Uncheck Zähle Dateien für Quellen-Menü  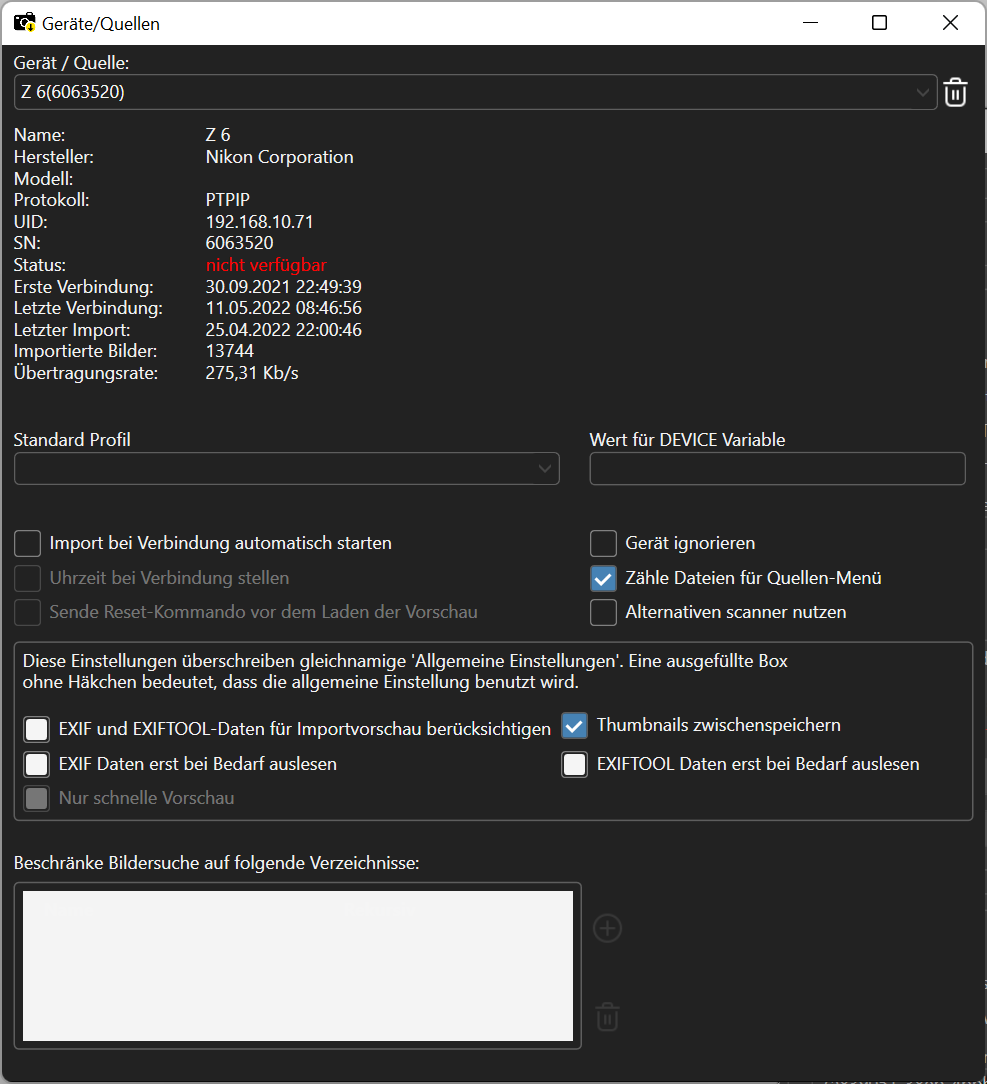click(603, 578)
